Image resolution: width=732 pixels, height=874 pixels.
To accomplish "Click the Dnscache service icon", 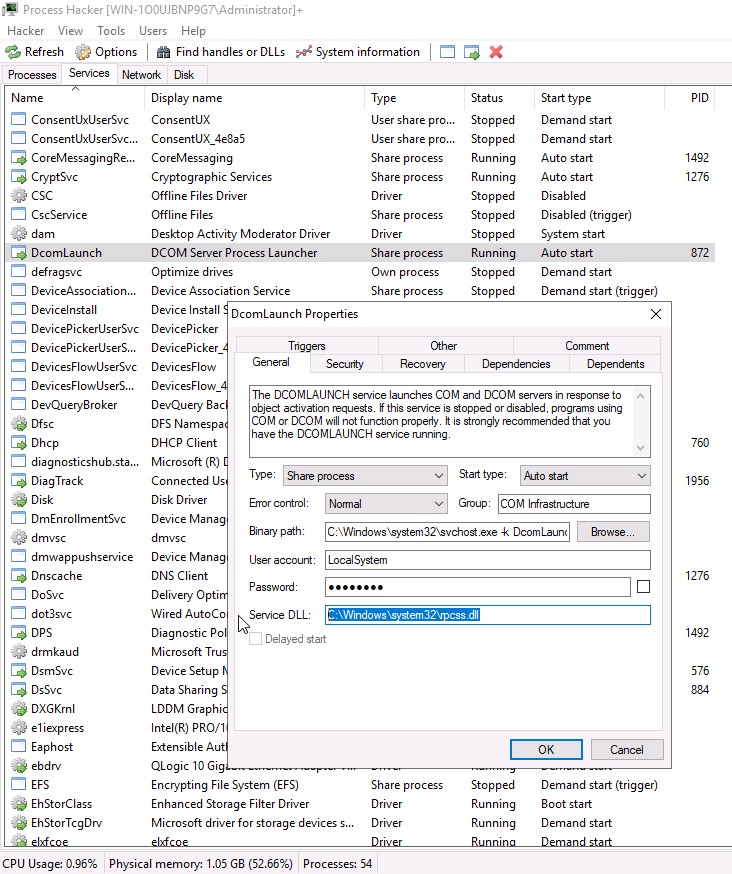I will (x=19, y=576).
